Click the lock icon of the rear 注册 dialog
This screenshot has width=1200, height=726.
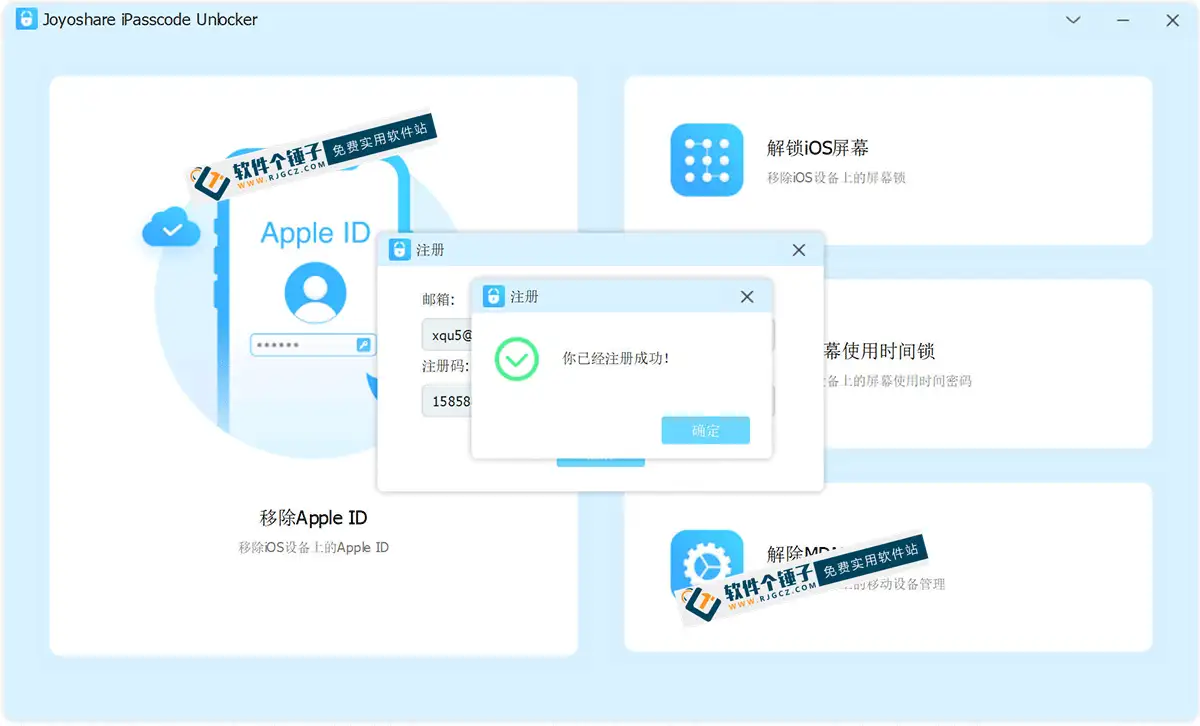click(x=399, y=250)
